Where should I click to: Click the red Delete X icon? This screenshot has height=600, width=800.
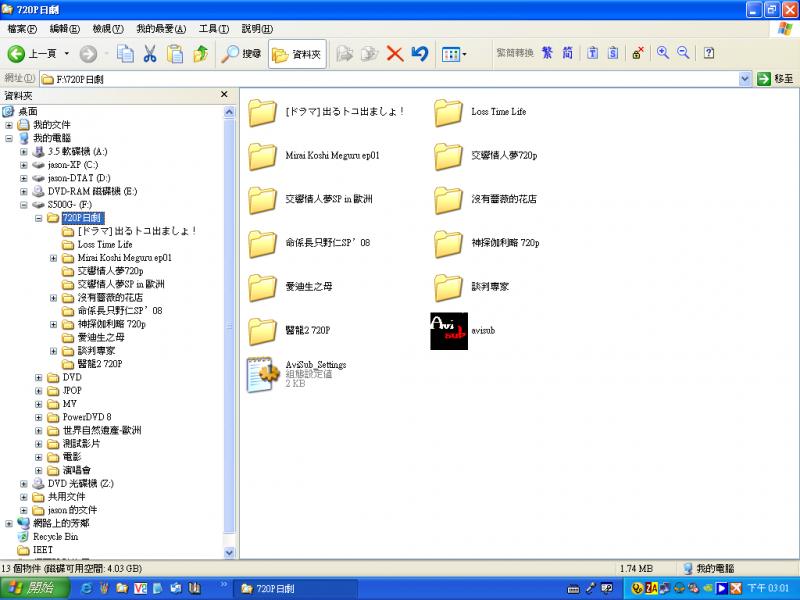(x=395, y=54)
